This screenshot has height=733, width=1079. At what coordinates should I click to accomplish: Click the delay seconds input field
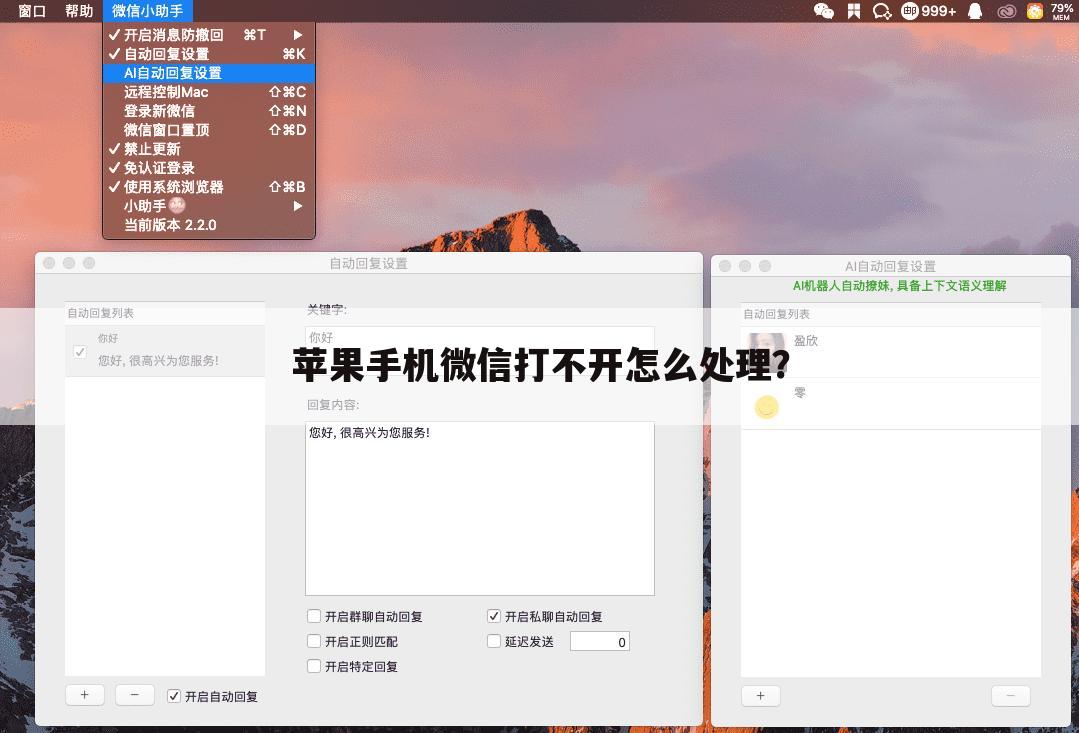click(x=599, y=641)
